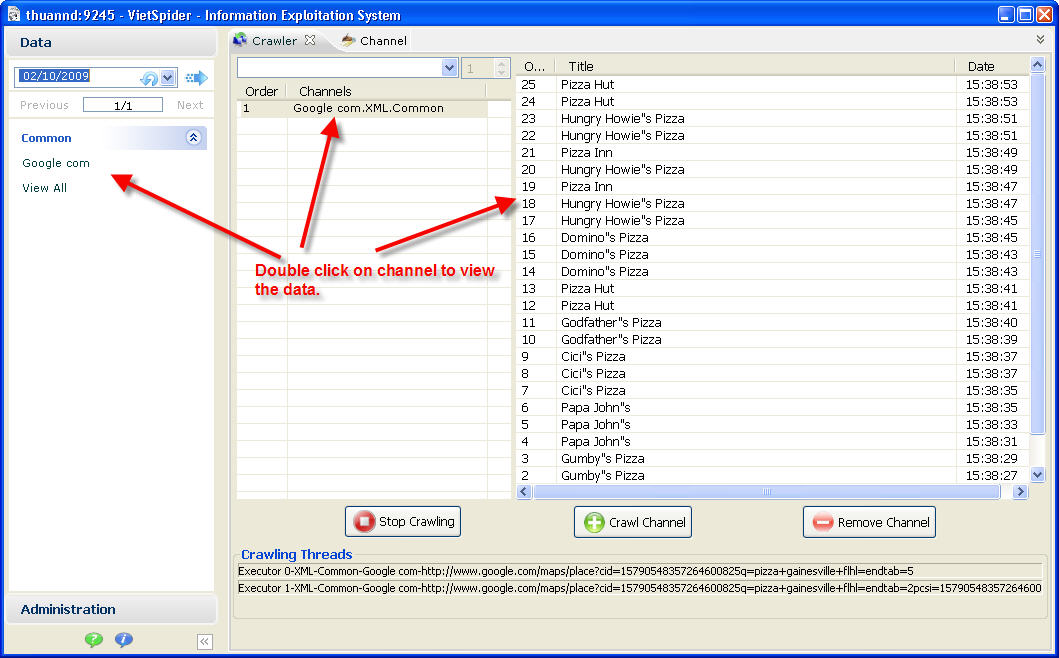Select order 2 Gumby"s Pizza title
Screen dimensions: 1059x658
[x=602, y=476]
